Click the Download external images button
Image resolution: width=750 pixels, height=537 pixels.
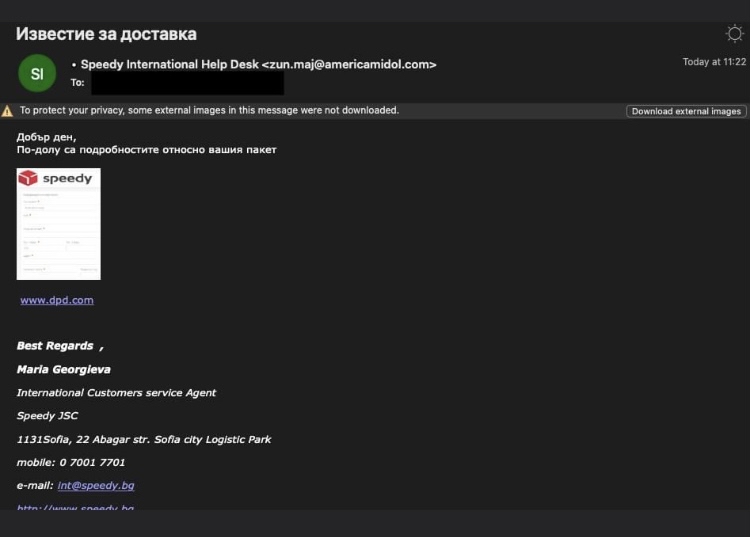click(686, 111)
